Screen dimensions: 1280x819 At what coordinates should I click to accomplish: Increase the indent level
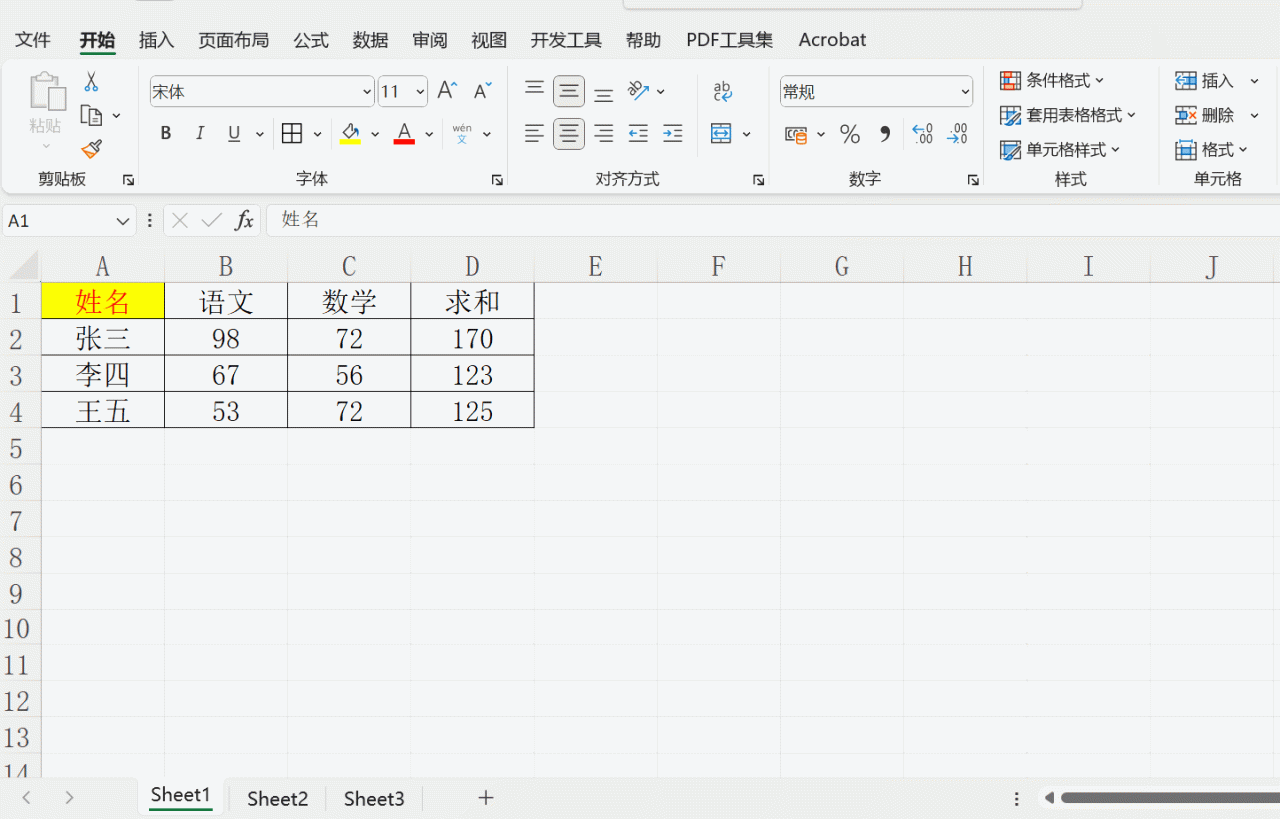click(x=673, y=133)
